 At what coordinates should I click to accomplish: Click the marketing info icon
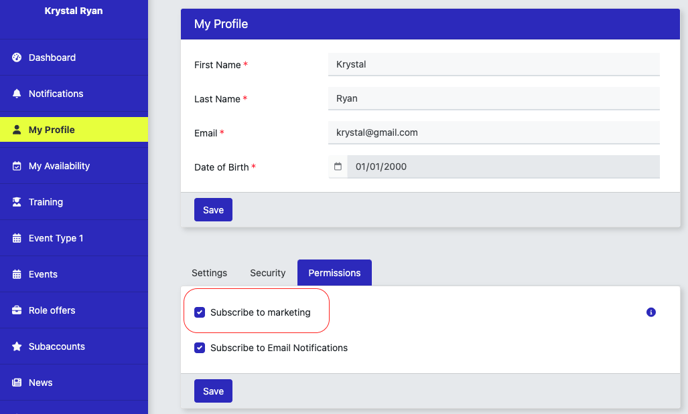[x=651, y=312]
